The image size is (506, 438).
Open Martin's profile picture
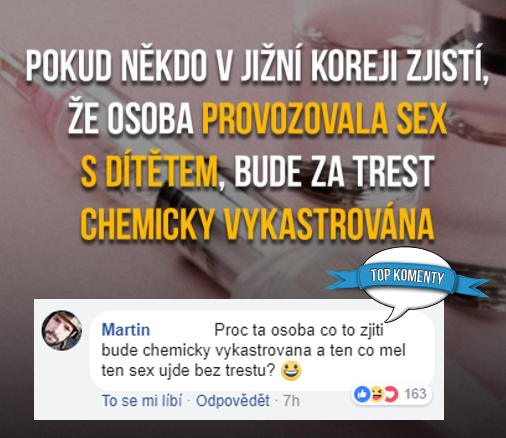(61, 330)
